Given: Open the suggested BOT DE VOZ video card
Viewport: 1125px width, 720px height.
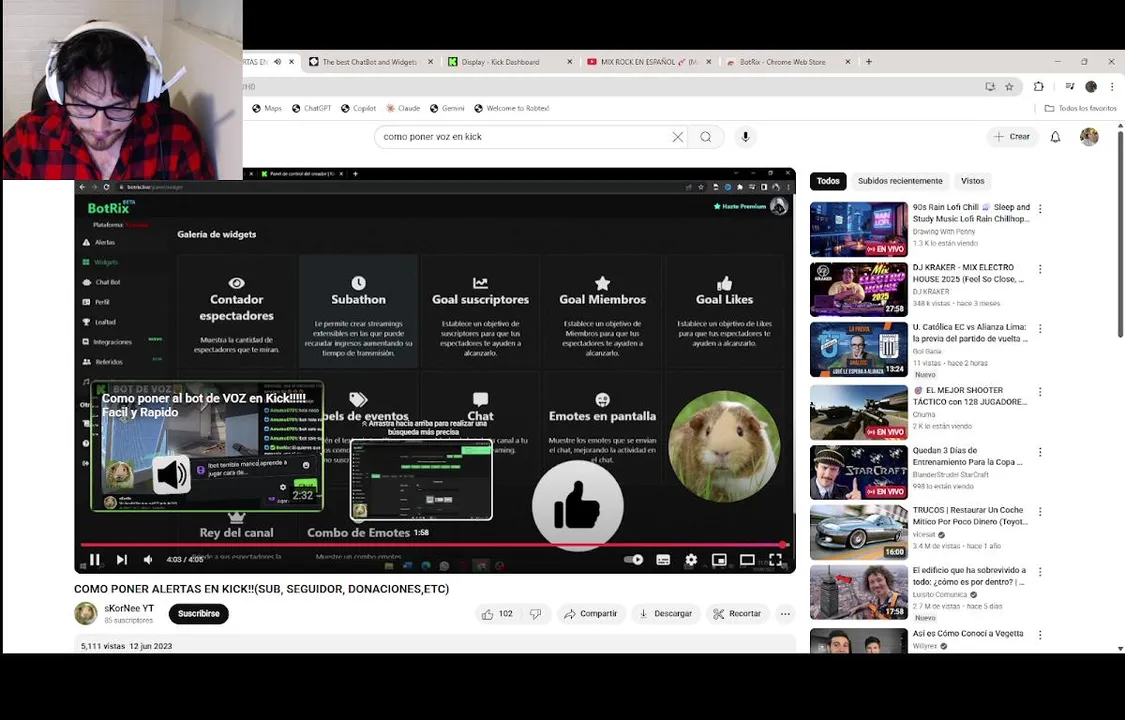Looking at the screenshot, I should pyautogui.click(x=207, y=446).
